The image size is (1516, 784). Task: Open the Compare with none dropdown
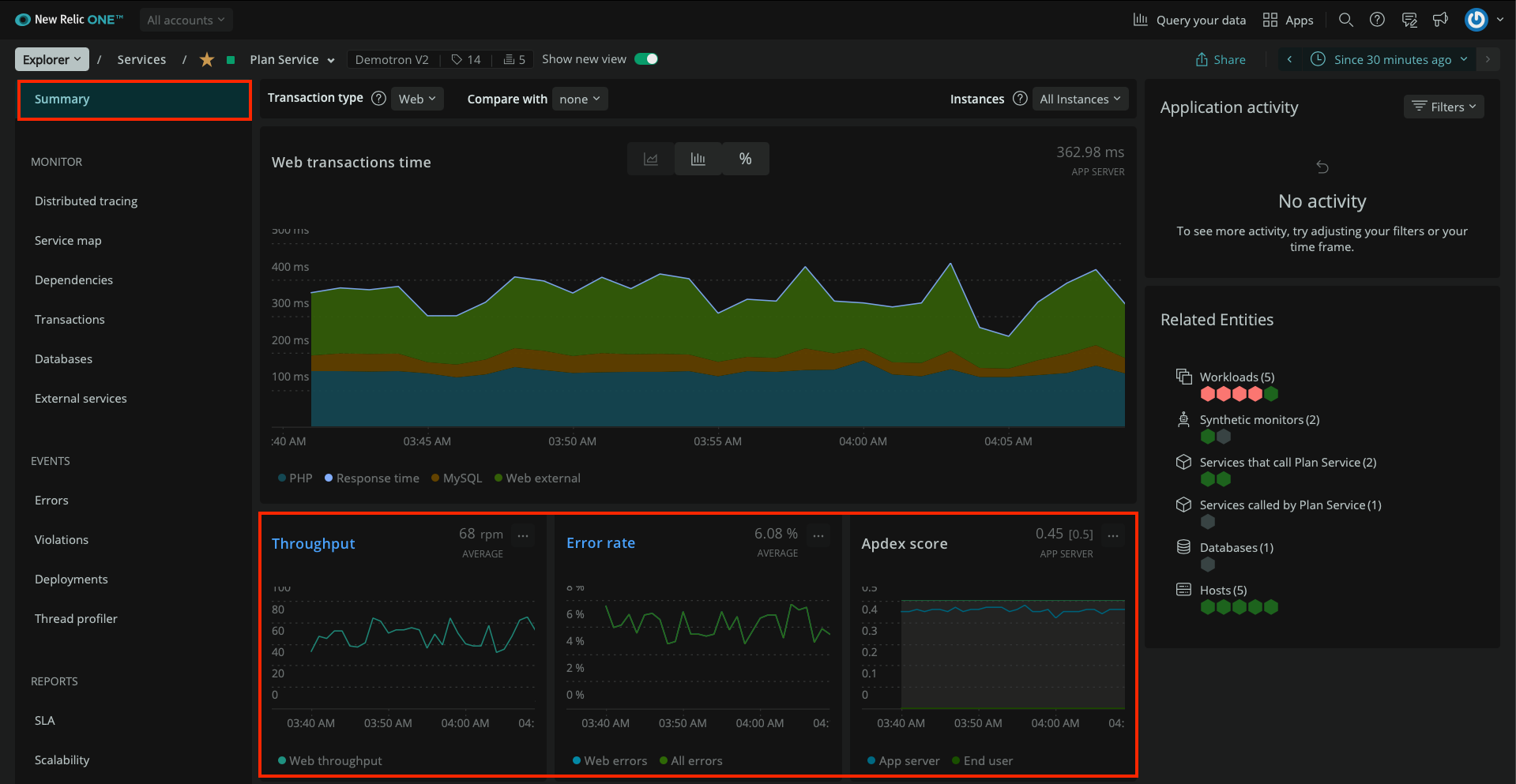tap(580, 99)
